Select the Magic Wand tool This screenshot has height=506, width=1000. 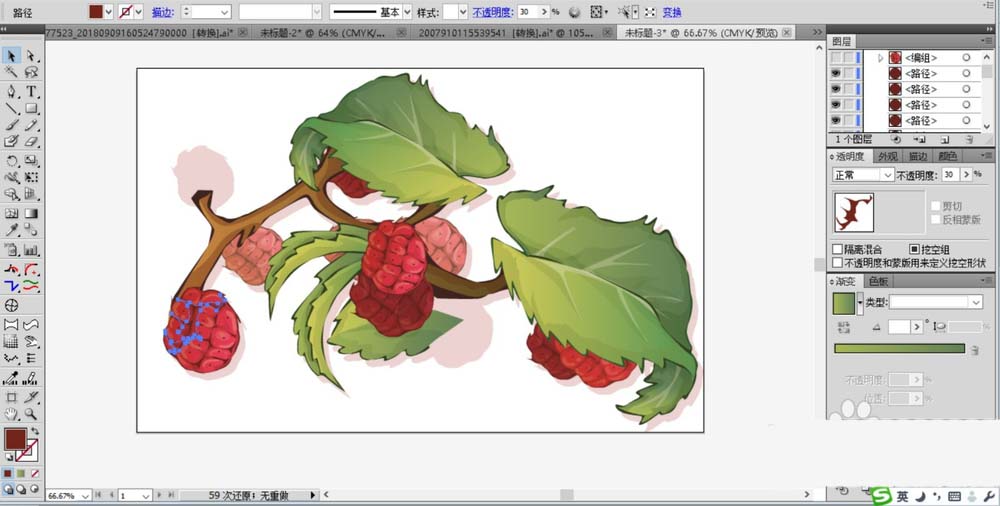[11, 72]
